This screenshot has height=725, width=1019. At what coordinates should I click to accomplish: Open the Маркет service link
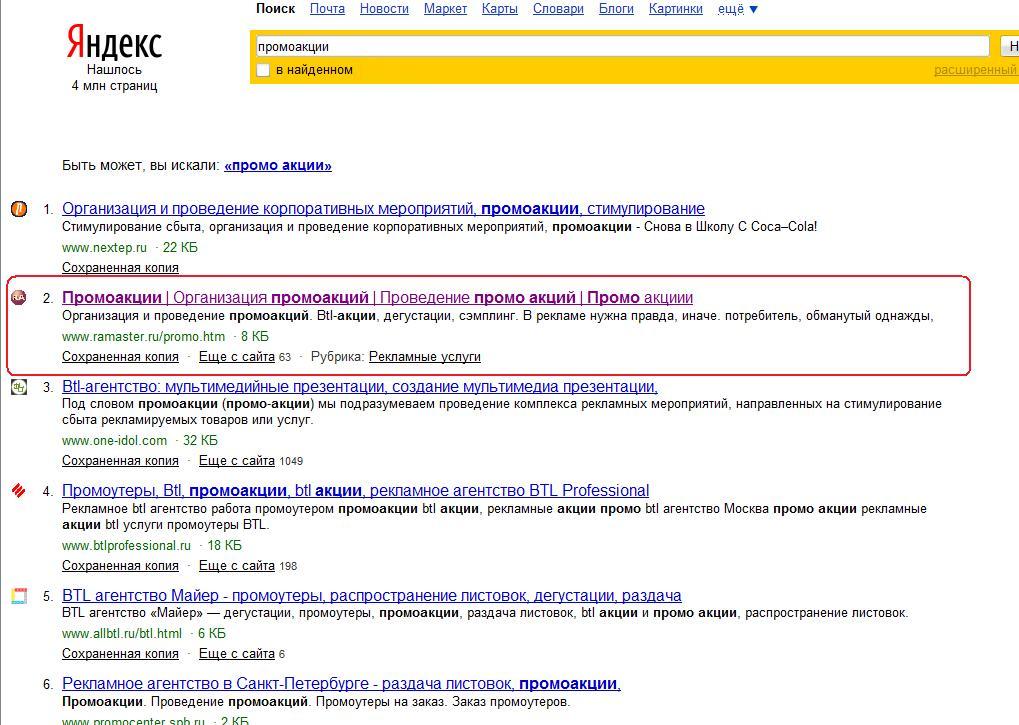[x=445, y=9]
